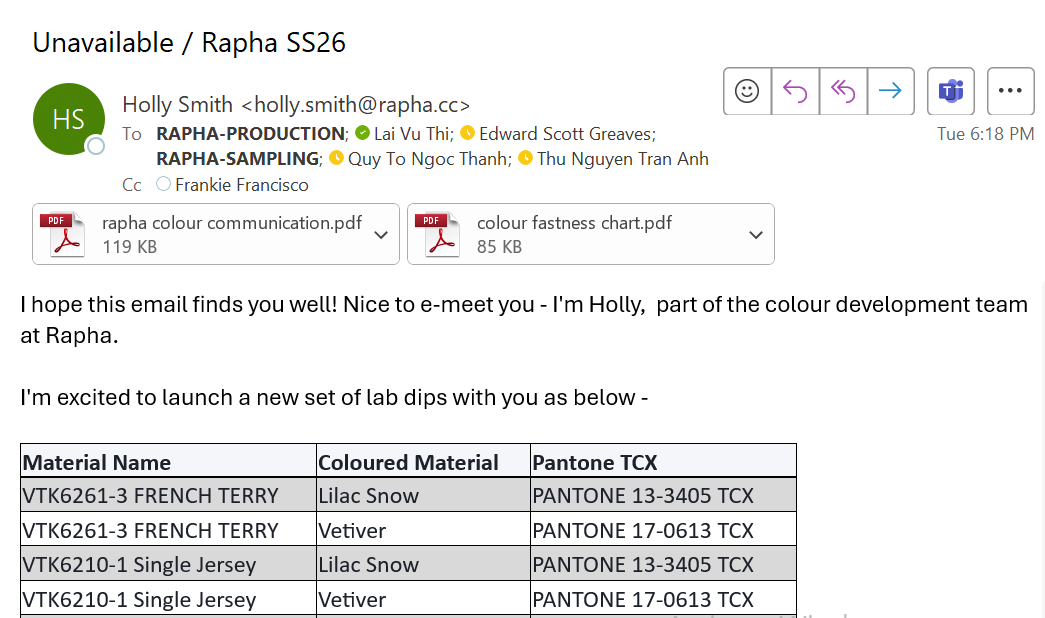Click the Reply All double-arrow icon
This screenshot has width=1045, height=618.
click(843, 91)
